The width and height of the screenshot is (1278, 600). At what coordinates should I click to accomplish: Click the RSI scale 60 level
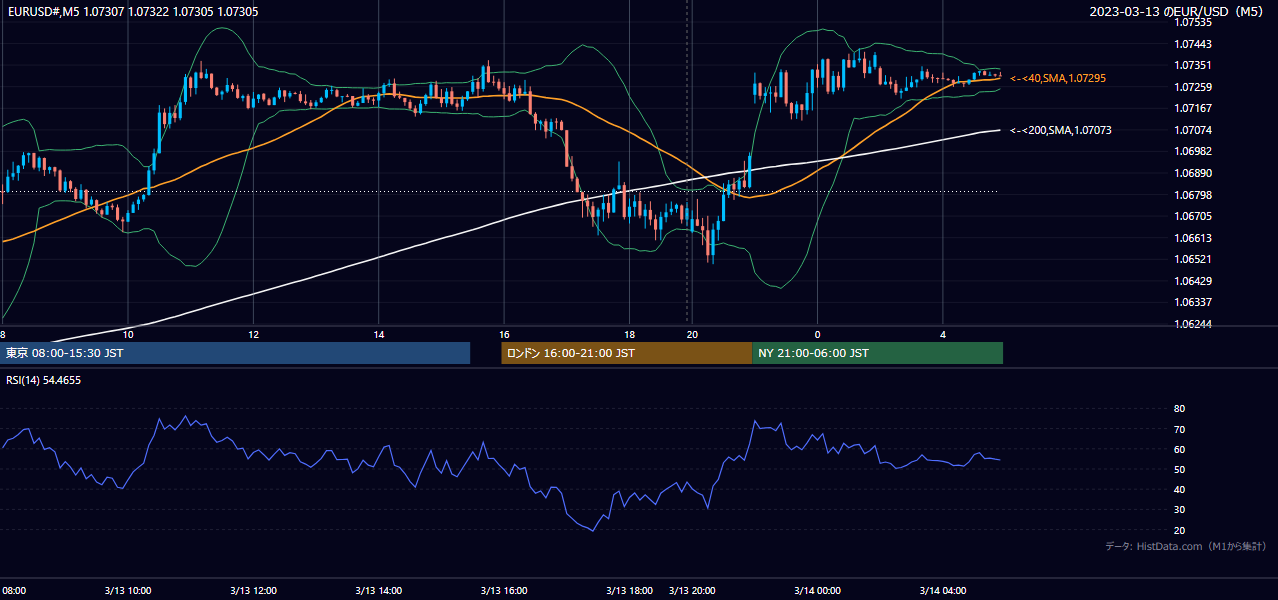coord(1179,449)
